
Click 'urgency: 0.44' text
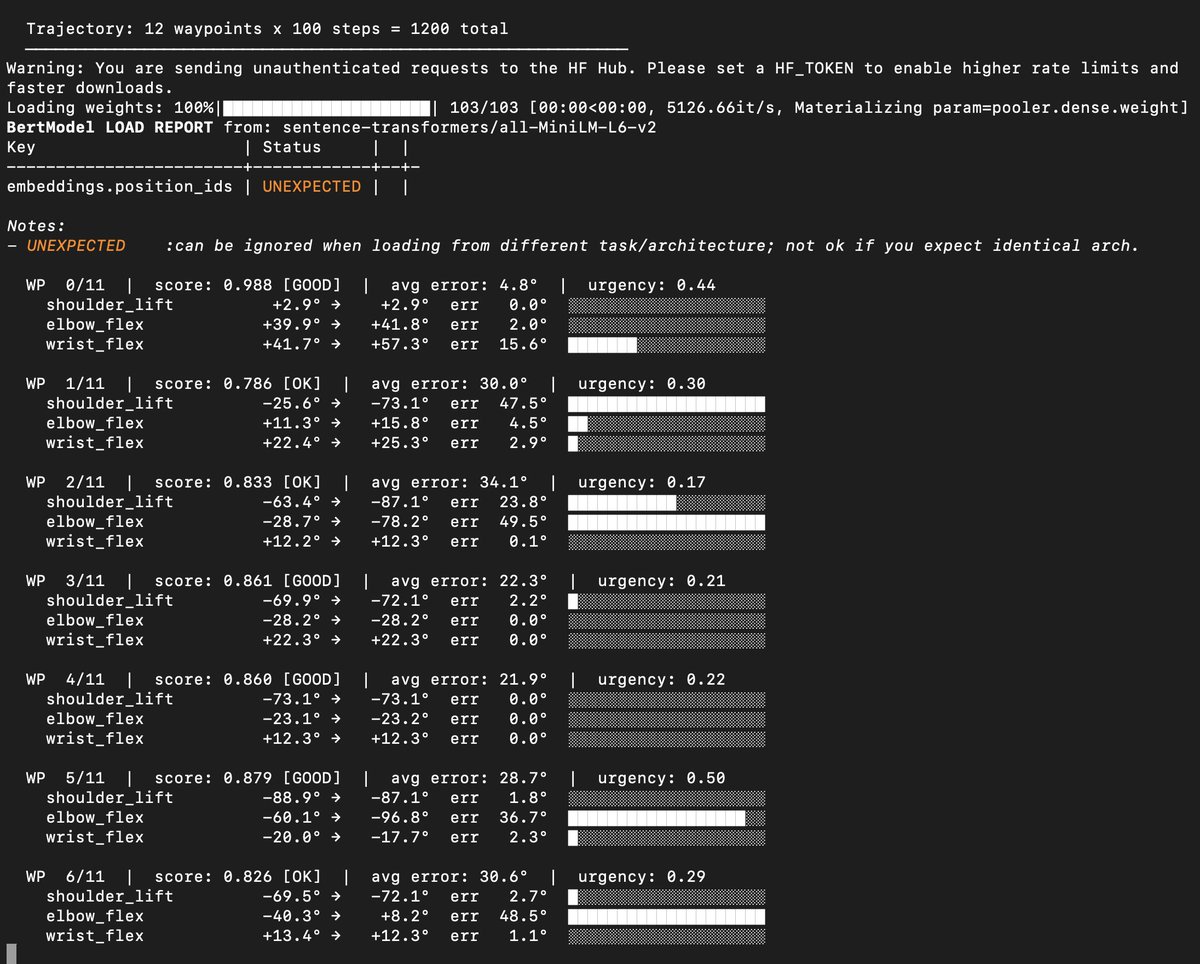coord(652,285)
